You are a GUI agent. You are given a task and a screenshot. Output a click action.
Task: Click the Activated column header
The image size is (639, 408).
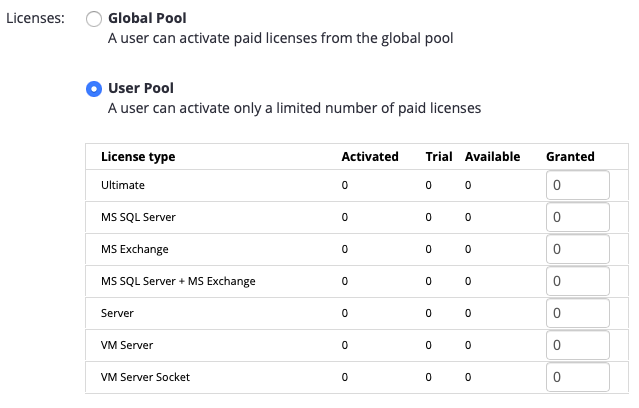370,157
